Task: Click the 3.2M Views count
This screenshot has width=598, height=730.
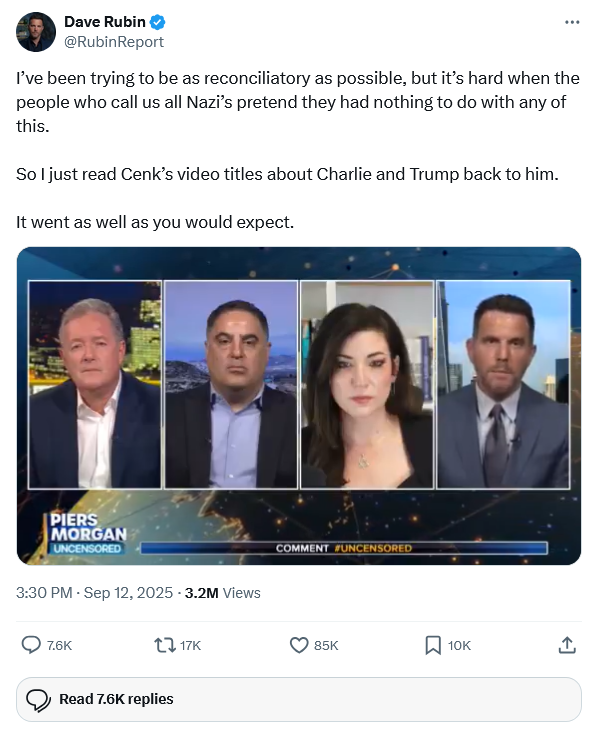Action: 223,593
